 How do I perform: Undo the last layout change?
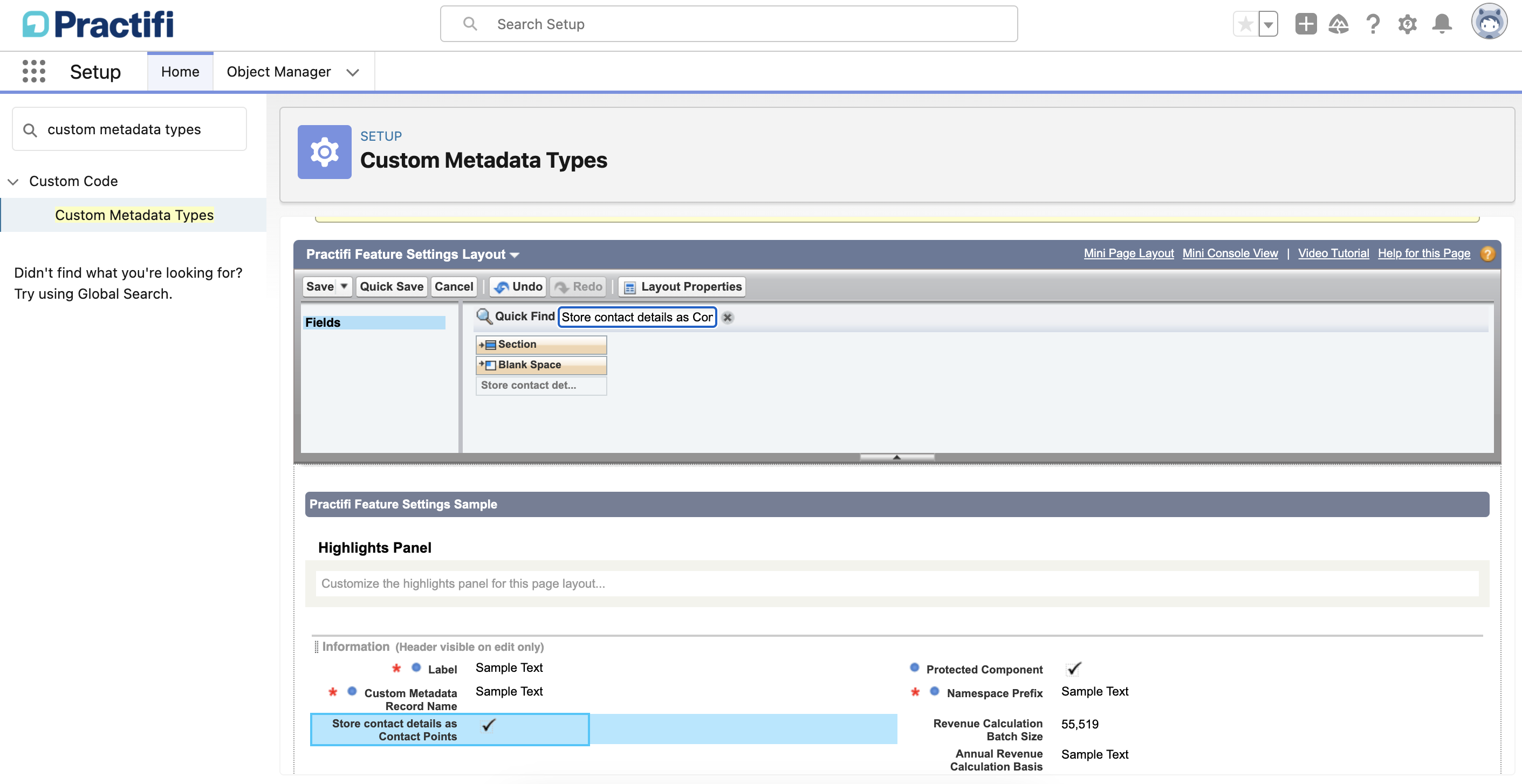click(x=518, y=286)
